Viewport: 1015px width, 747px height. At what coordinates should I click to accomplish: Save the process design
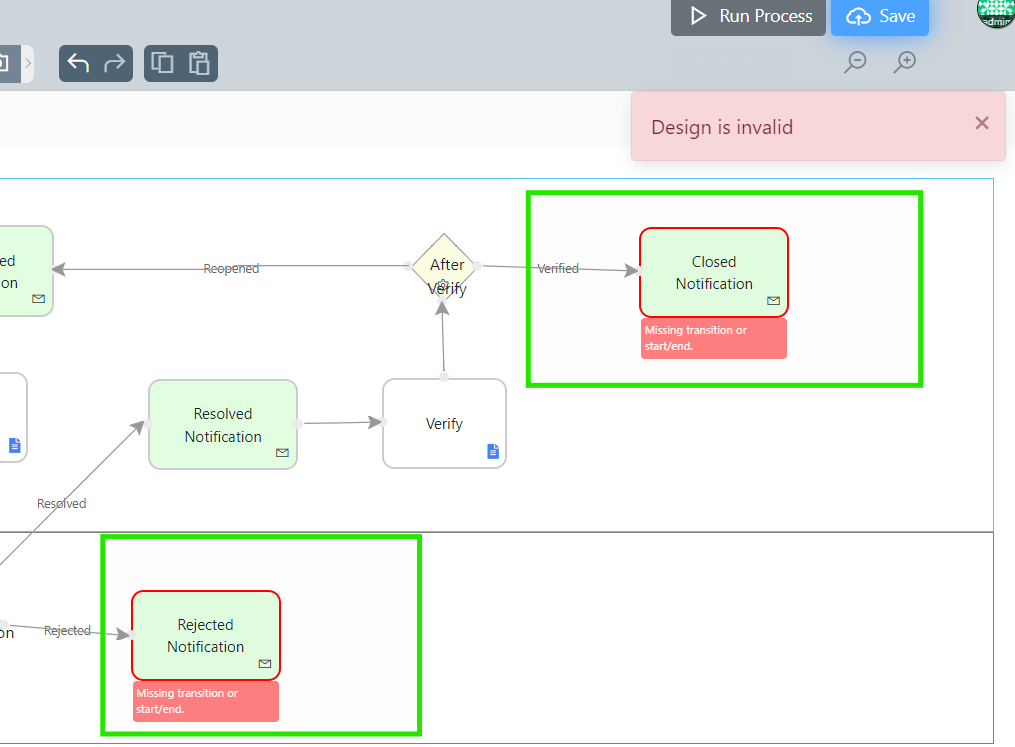(880, 16)
